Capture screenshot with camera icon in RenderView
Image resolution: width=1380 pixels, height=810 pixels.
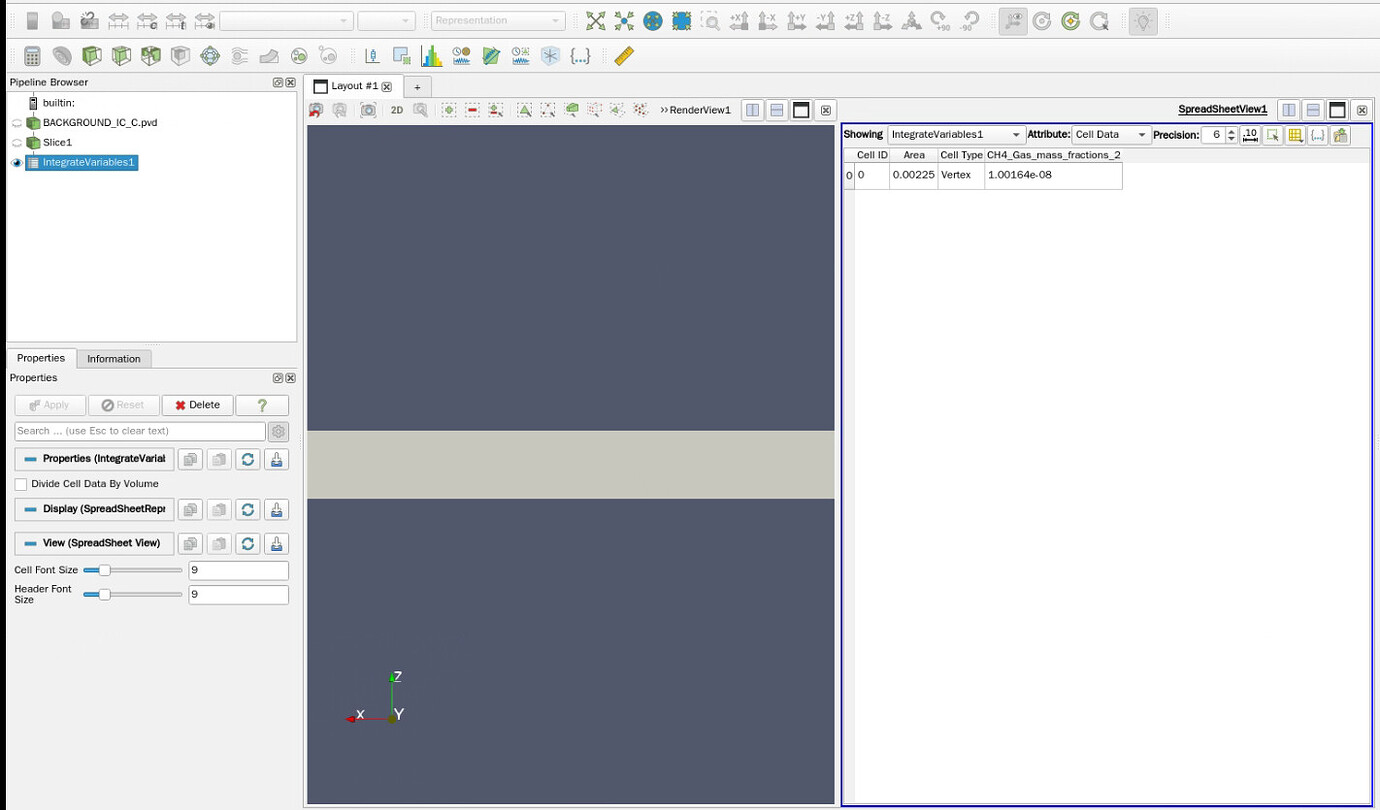369,110
